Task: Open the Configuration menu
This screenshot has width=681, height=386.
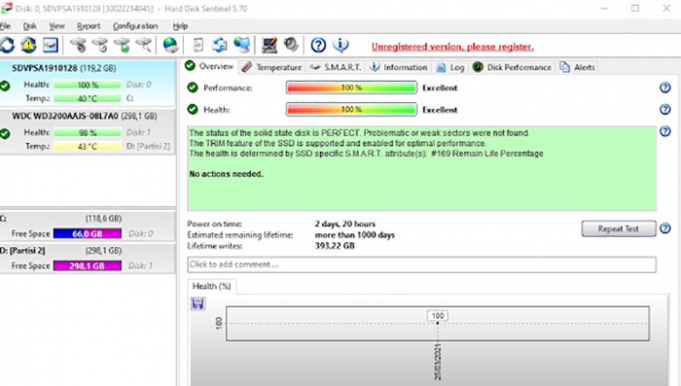Action: [x=135, y=26]
